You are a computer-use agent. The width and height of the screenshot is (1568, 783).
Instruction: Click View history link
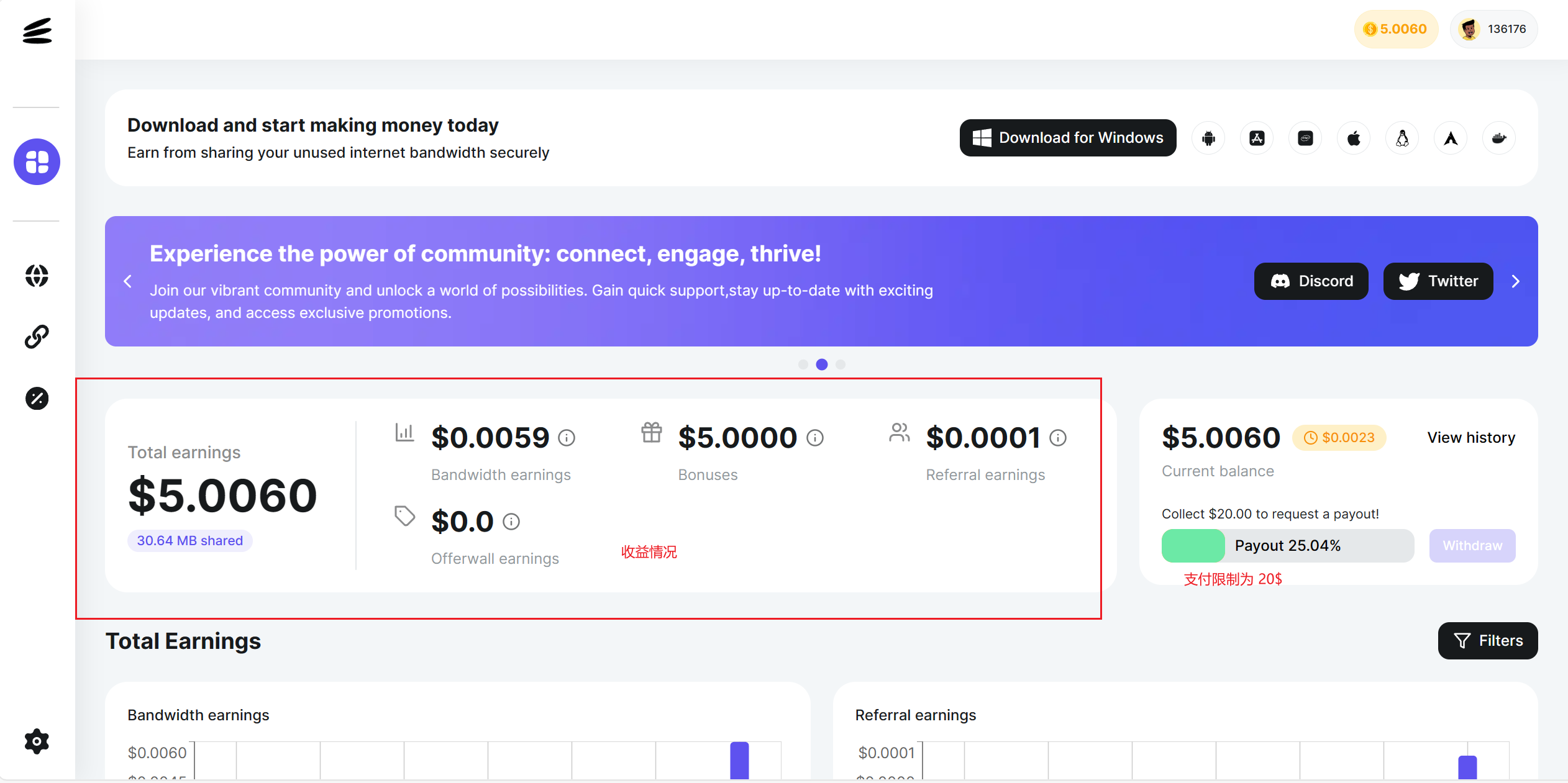point(1471,437)
